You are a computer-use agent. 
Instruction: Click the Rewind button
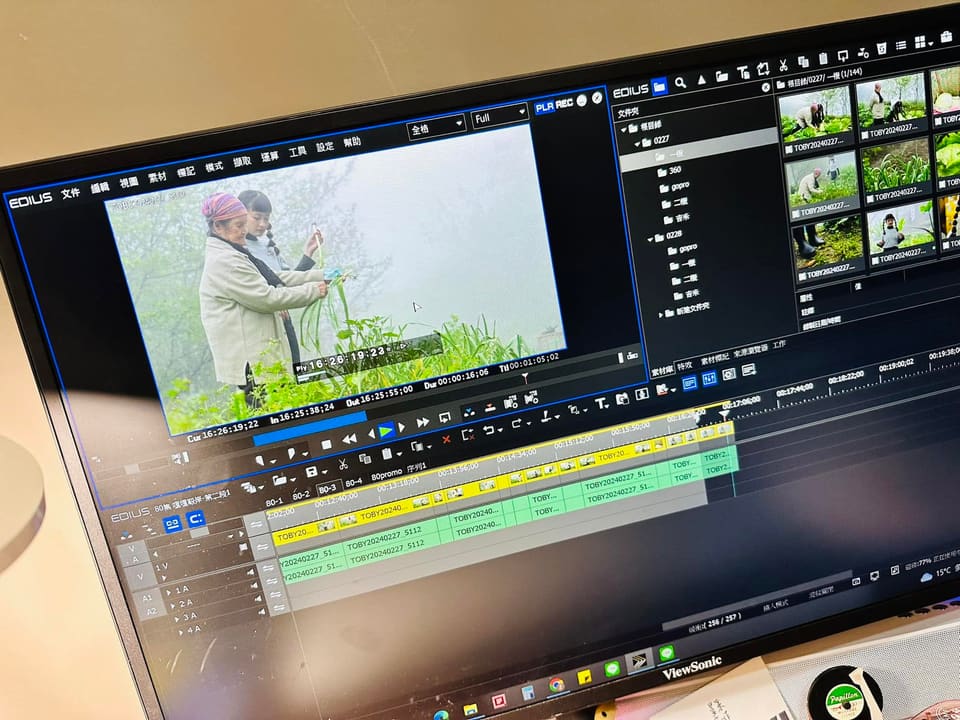pyautogui.click(x=350, y=439)
